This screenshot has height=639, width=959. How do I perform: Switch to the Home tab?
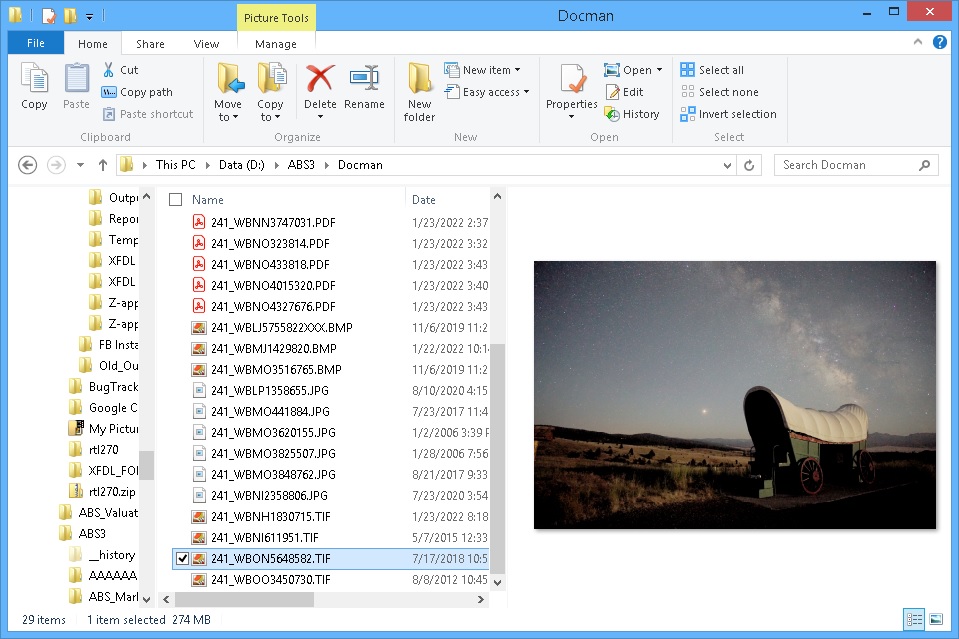[92, 44]
